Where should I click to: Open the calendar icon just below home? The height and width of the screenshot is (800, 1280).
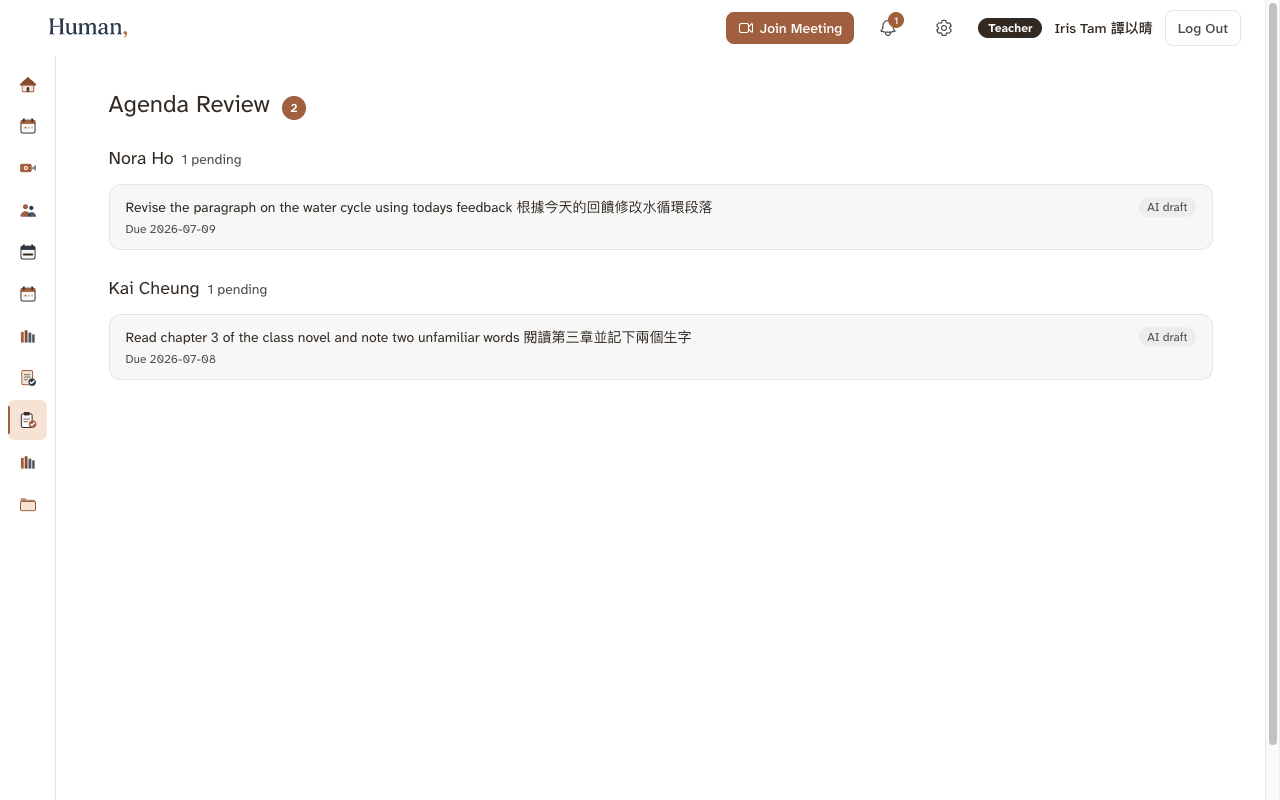[28, 127]
